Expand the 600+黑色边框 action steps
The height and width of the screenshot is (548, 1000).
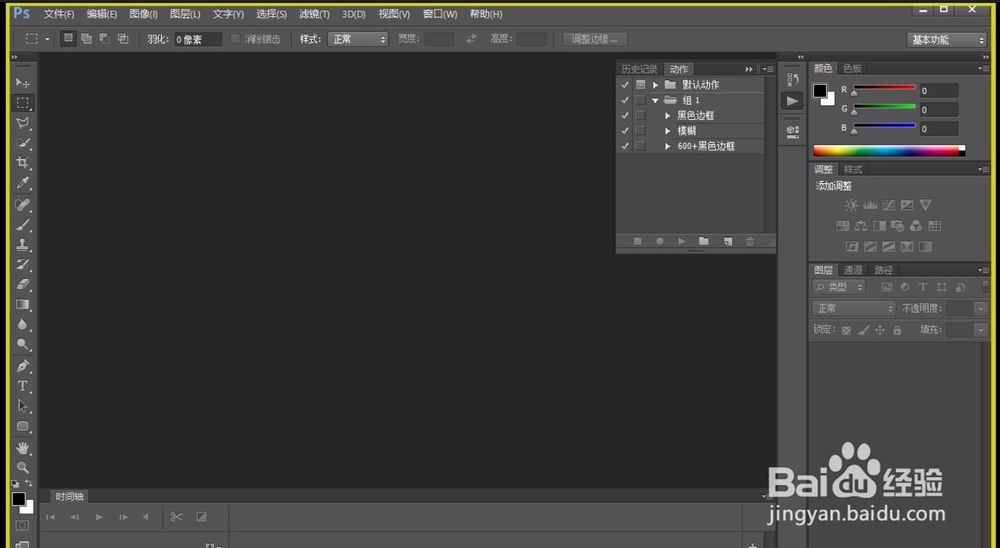(x=667, y=146)
